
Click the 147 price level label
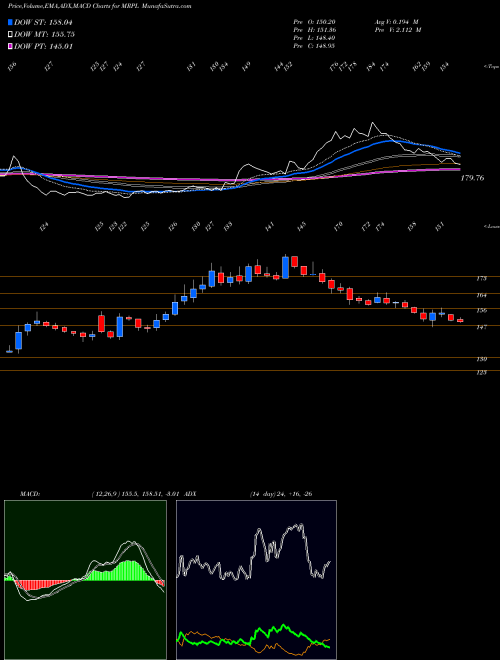point(482,327)
